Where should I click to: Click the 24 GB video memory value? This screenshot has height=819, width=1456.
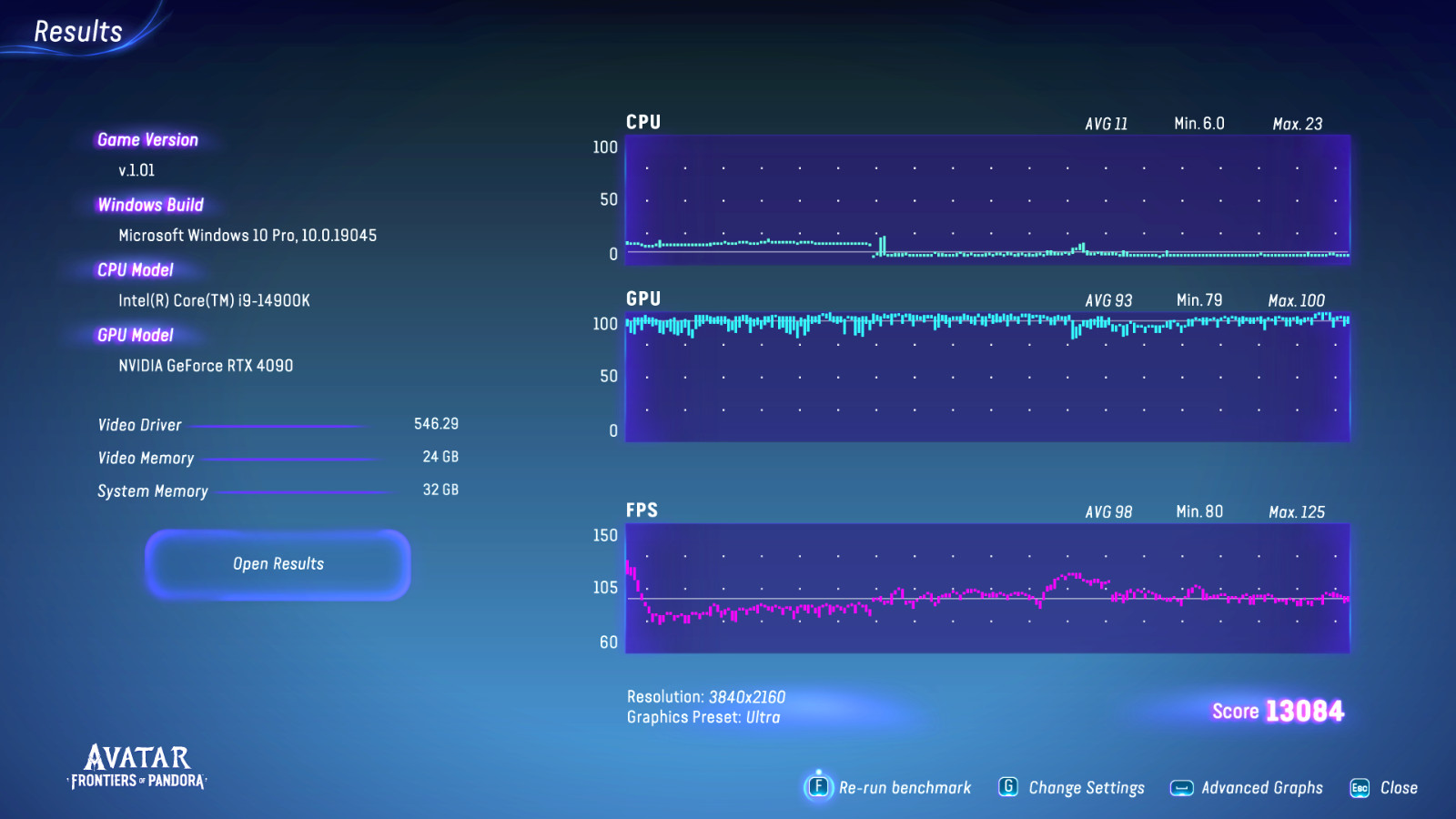(440, 457)
